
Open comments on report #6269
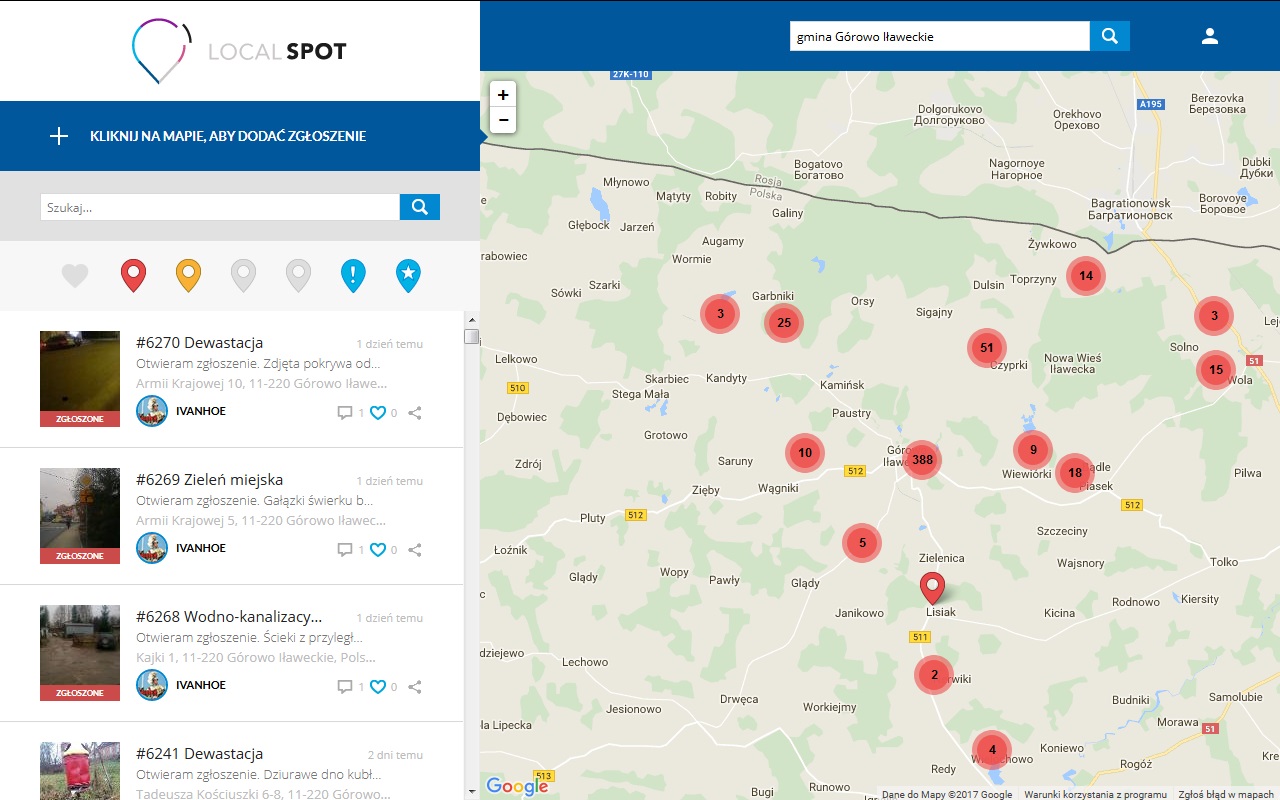pyautogui.click(x=345, y=550)
